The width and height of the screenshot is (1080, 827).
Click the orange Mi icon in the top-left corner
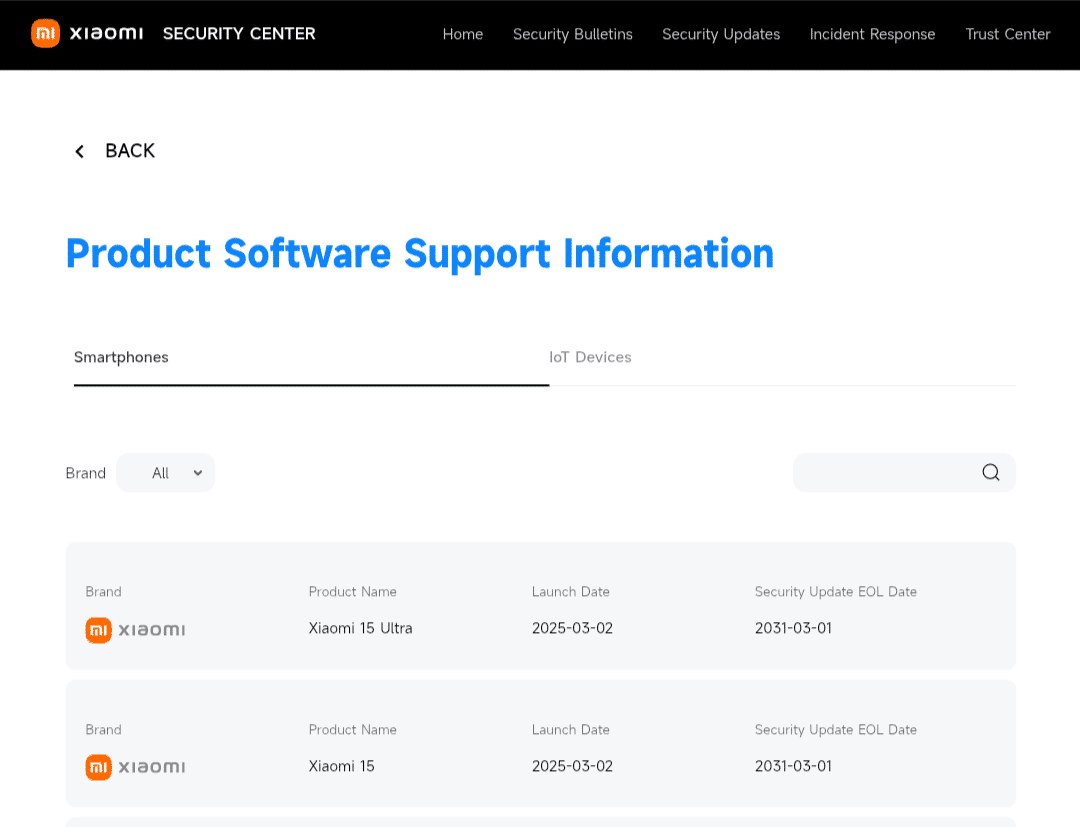45,33
